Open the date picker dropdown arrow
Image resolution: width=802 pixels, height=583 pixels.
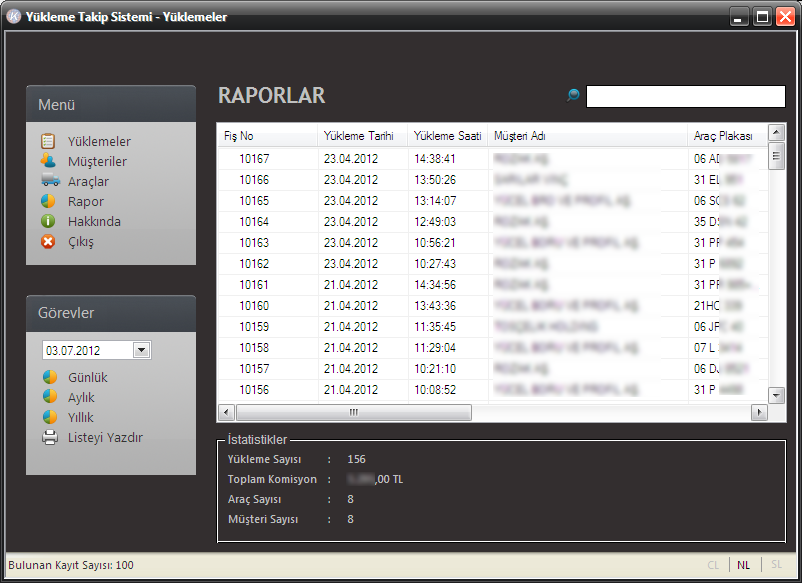(x=141, y=350)
